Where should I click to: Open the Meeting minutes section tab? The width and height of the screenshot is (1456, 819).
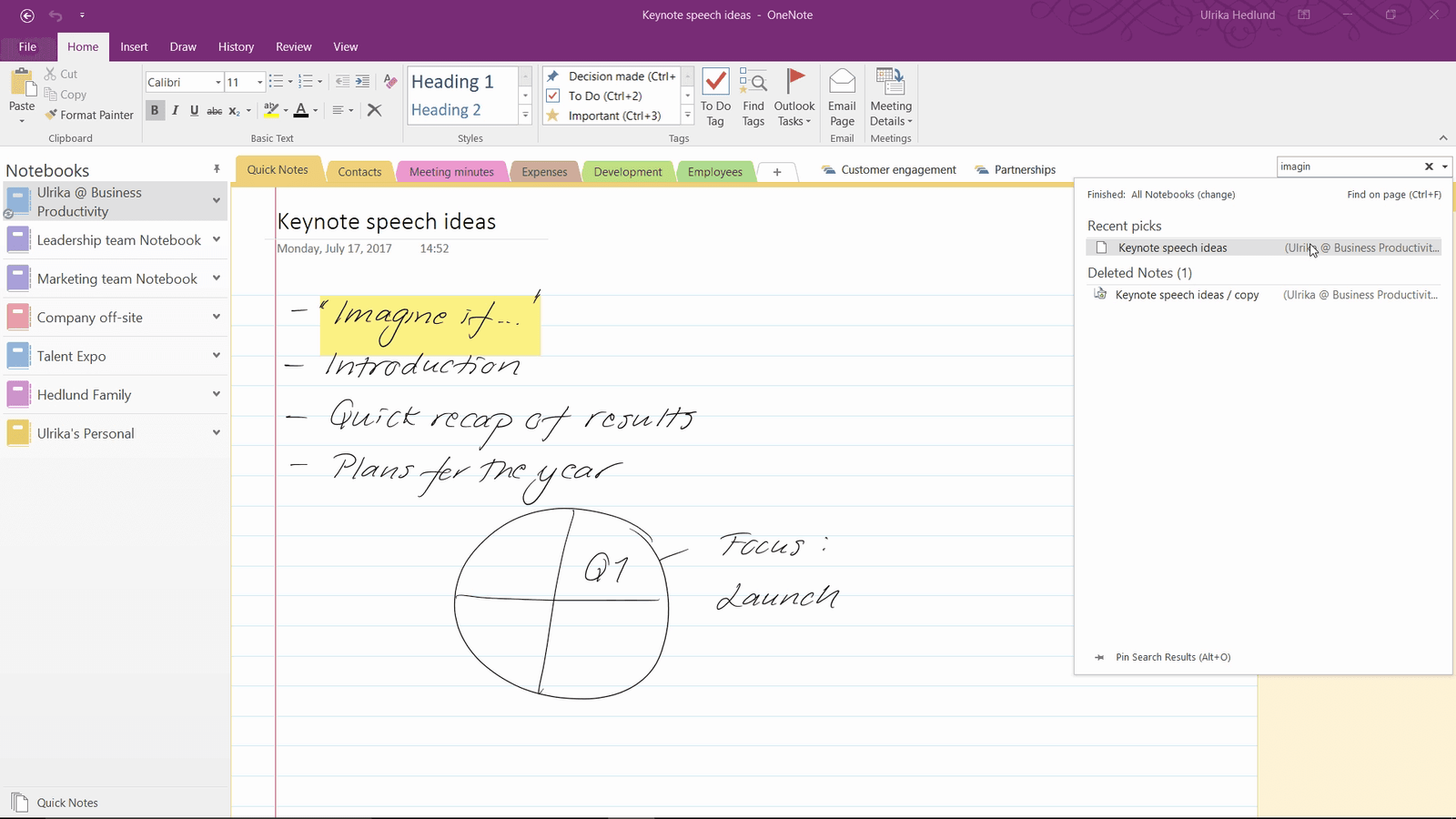(x=451, y=171)
